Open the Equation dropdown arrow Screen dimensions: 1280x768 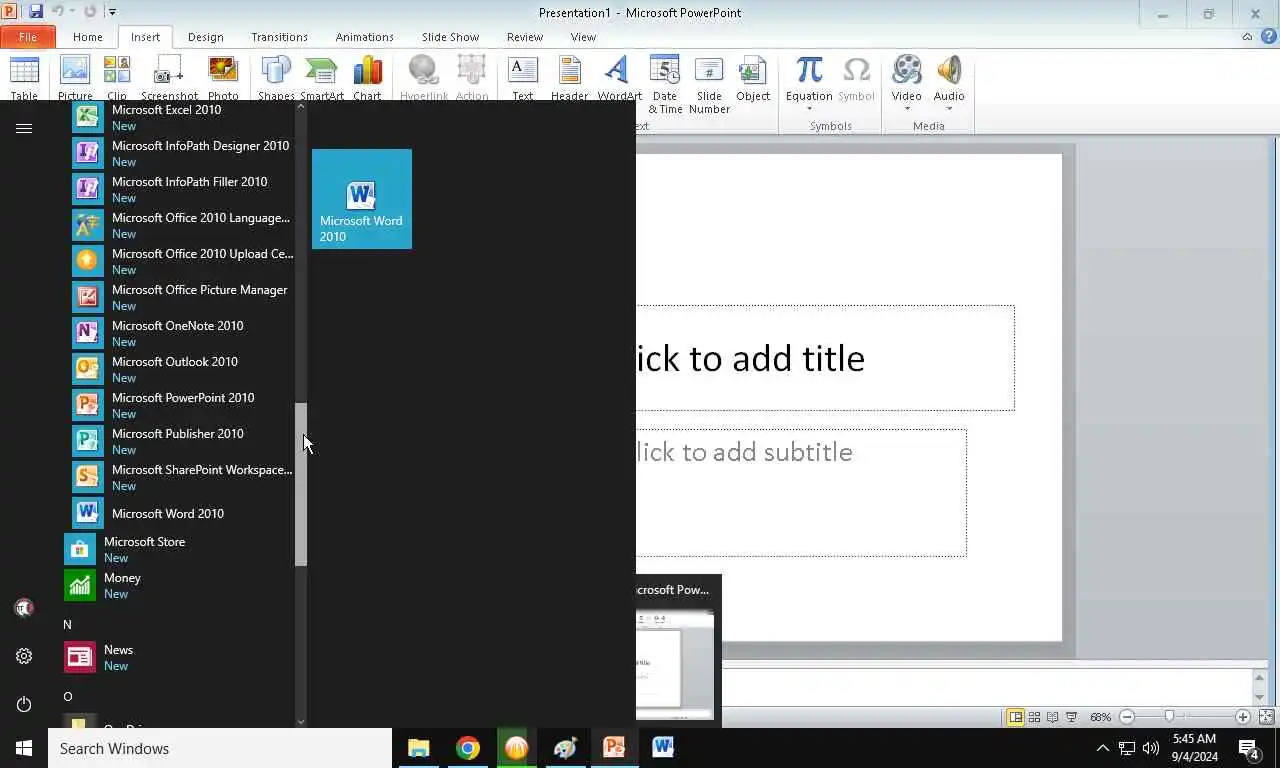(x=809, y=109)
